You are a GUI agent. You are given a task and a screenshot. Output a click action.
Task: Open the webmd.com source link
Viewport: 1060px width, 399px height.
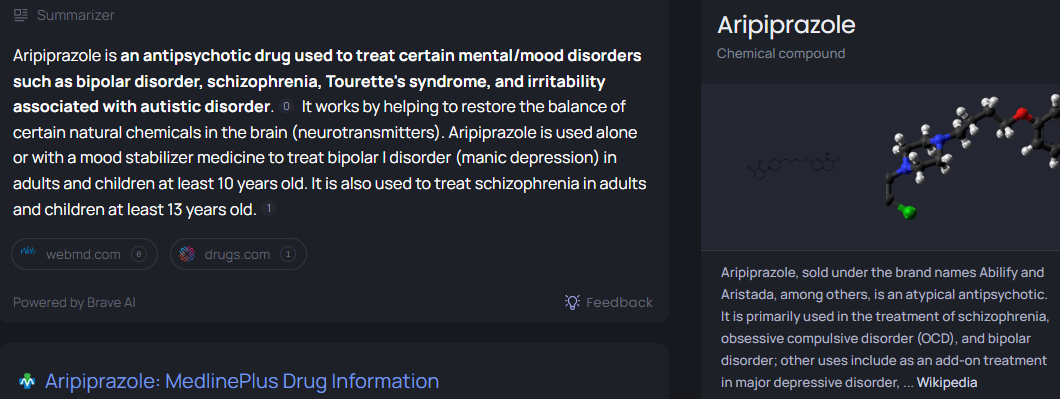coord(85,254)
